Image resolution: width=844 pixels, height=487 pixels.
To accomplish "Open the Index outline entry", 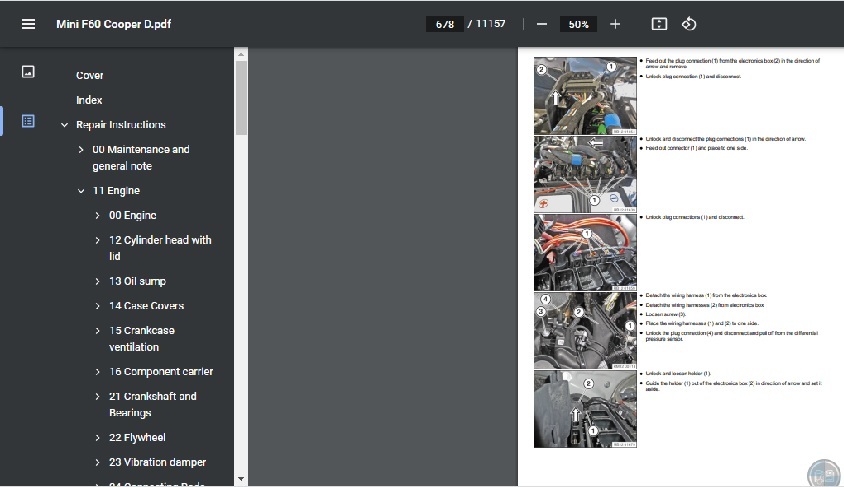I will click(x=89, y=100).
